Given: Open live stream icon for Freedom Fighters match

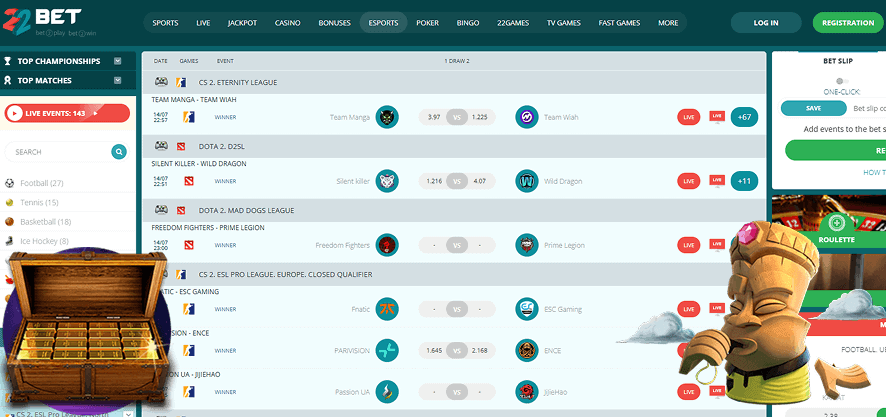Looking at the screenshot, I should click(x=717, y=245).
